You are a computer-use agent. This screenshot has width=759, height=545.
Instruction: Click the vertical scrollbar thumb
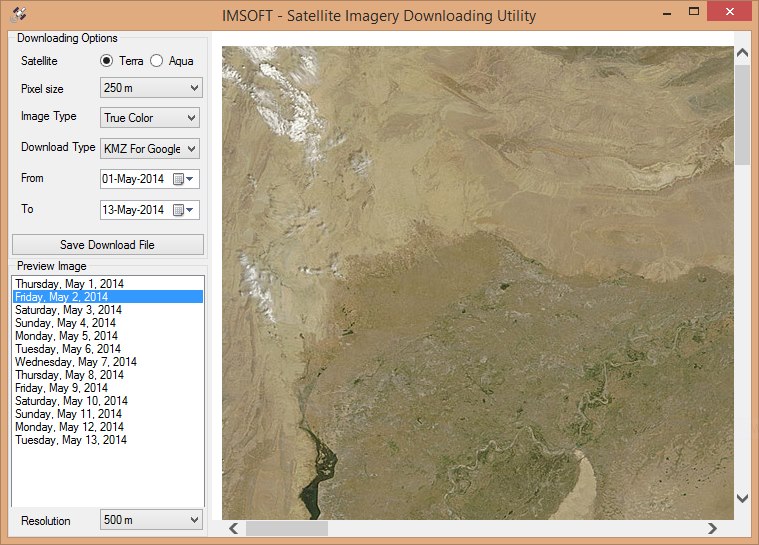[742, 115]
